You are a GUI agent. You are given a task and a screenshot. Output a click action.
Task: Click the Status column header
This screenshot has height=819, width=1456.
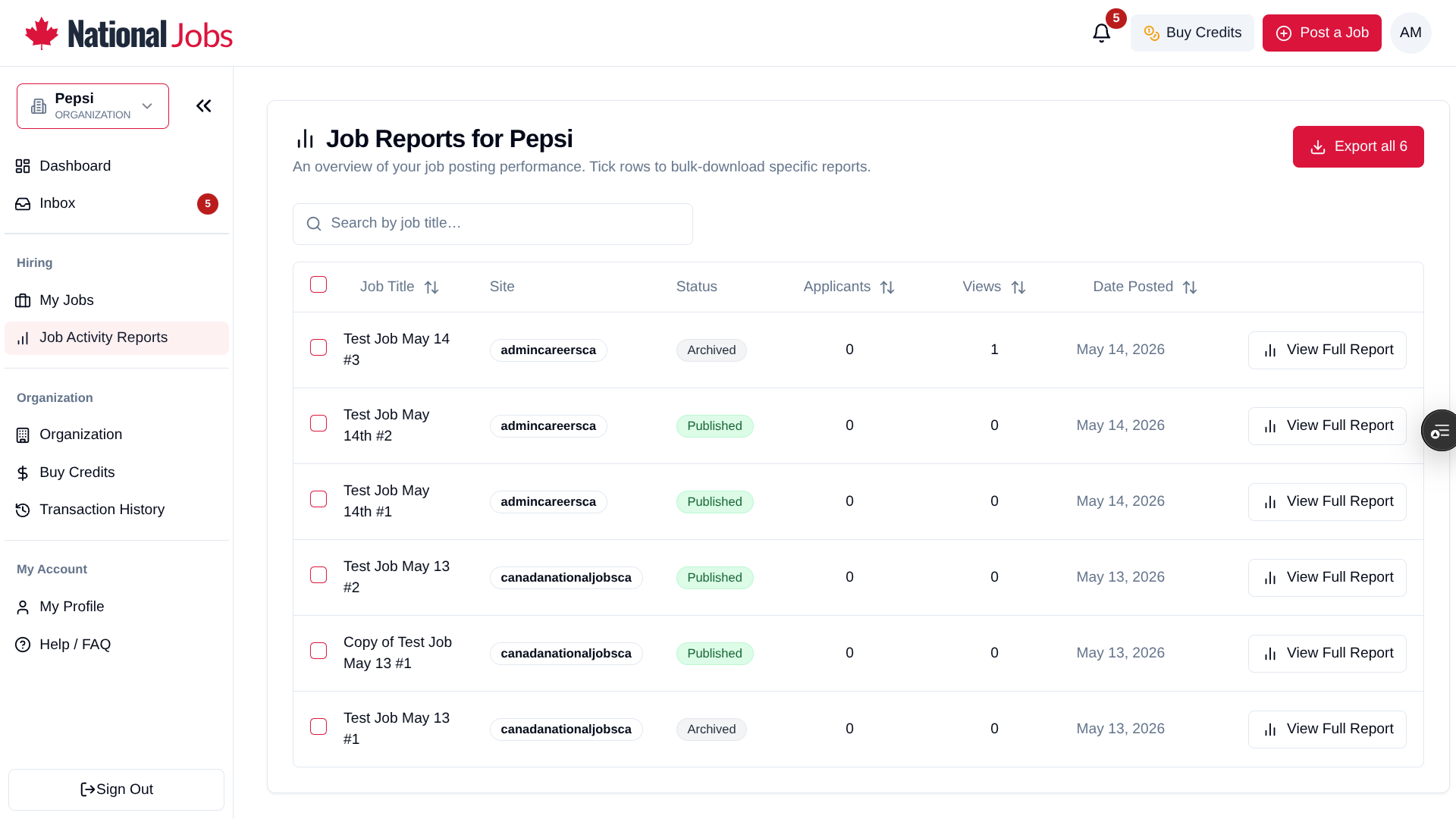tap(696, 287)
